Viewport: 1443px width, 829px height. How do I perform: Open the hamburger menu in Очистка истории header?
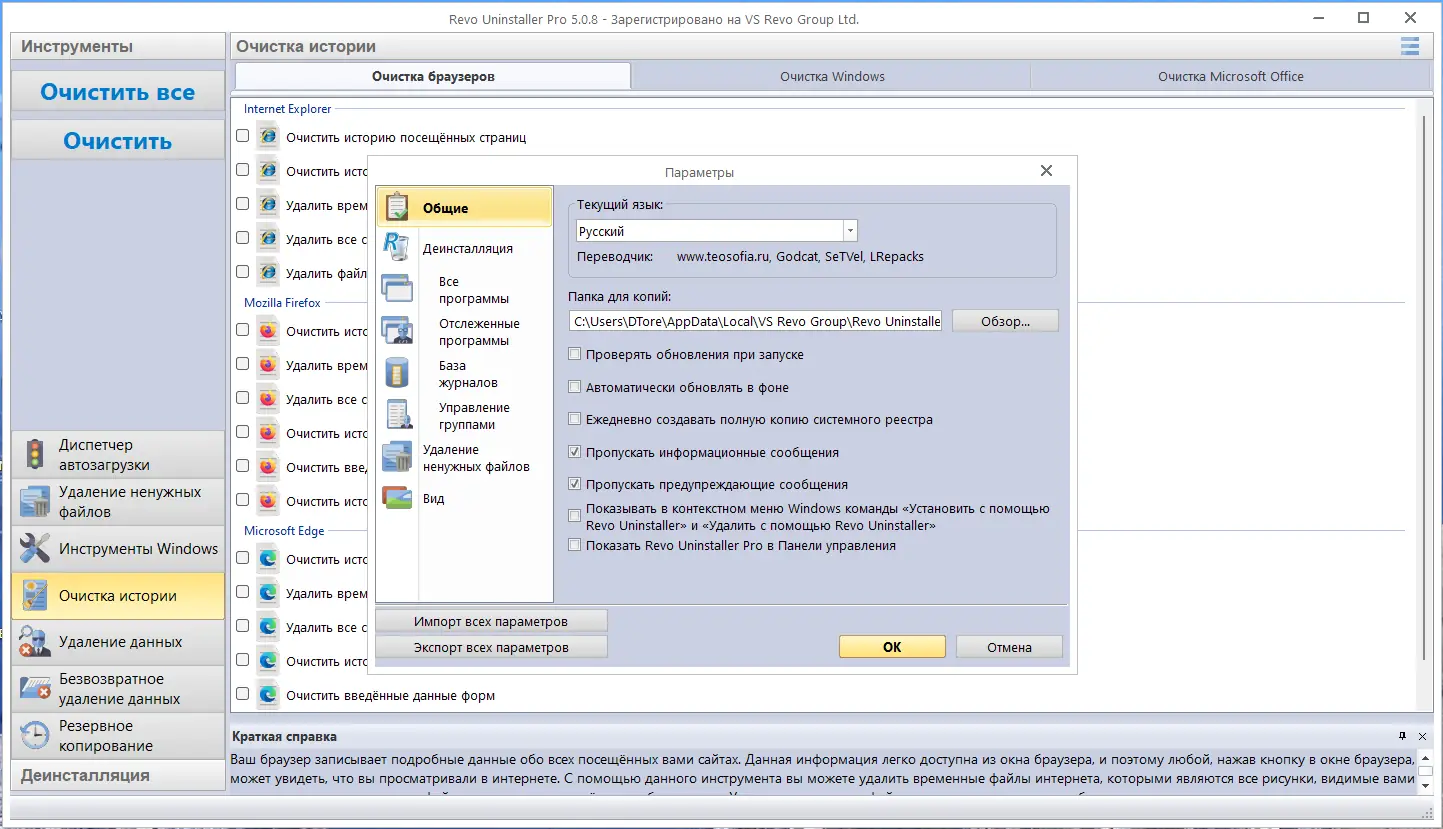[x=1410, y=46]
